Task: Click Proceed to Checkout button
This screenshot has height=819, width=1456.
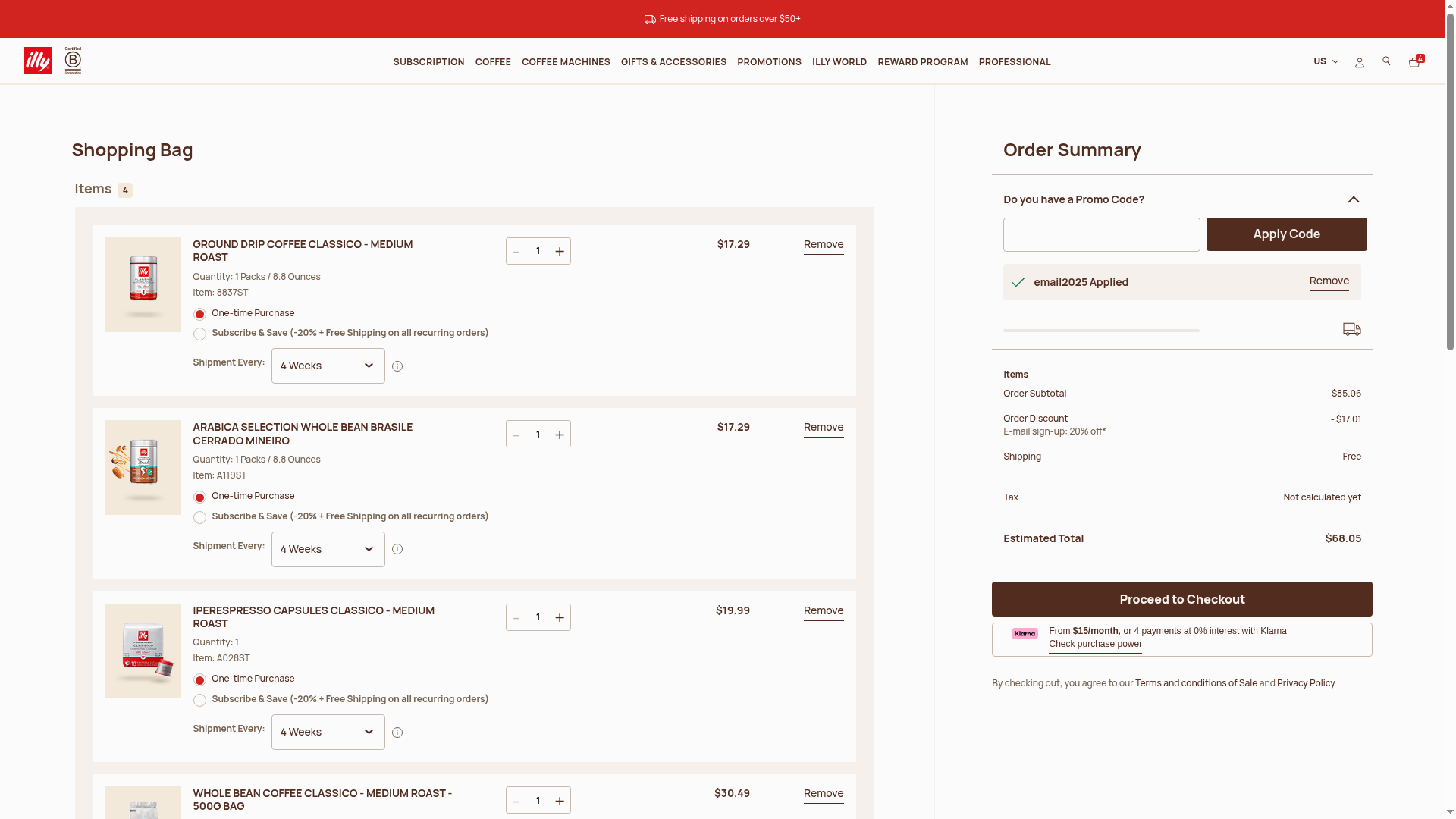Action: click(1181, 599)
